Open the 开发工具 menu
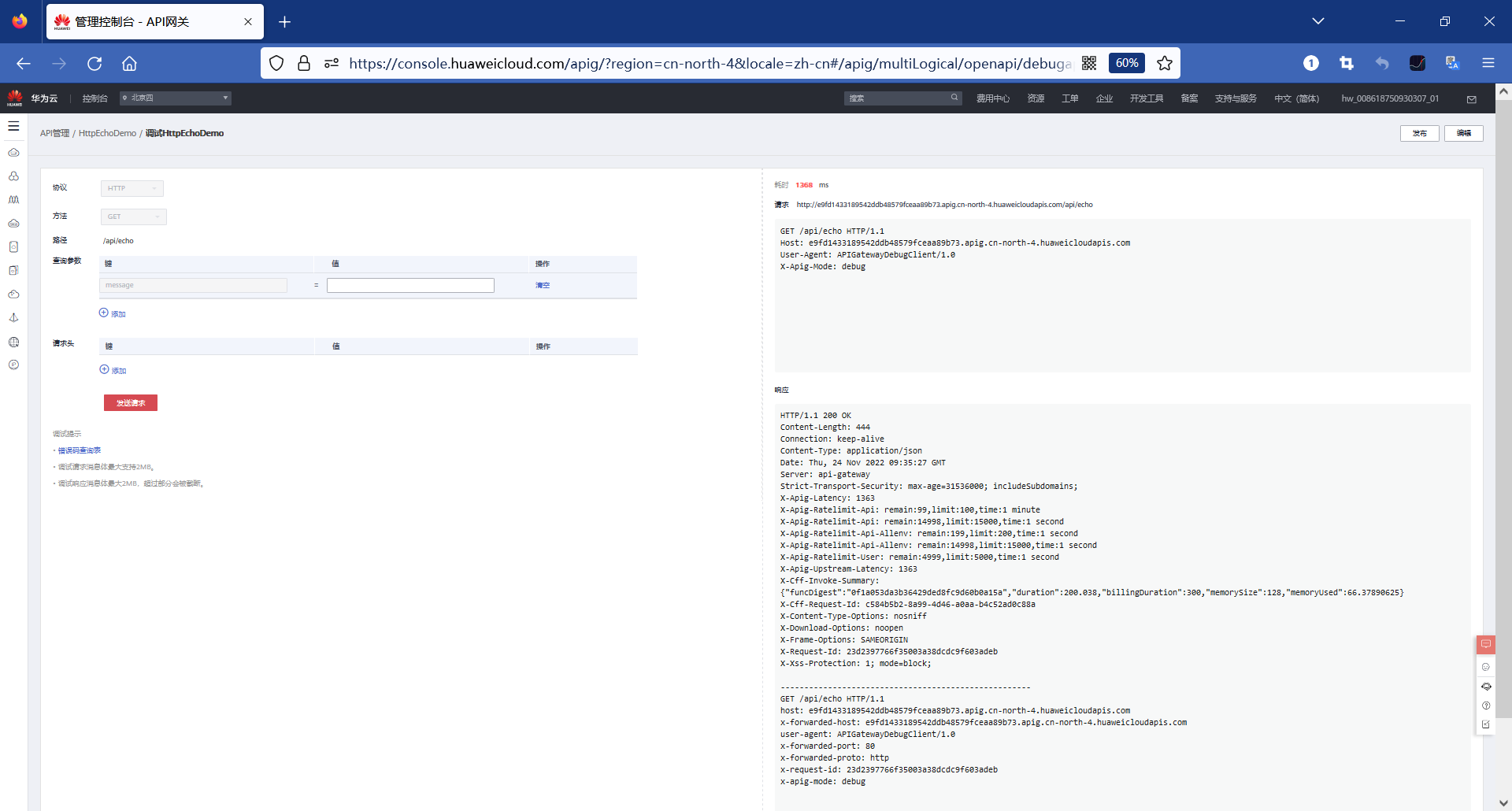 (x=1147, y=98)
